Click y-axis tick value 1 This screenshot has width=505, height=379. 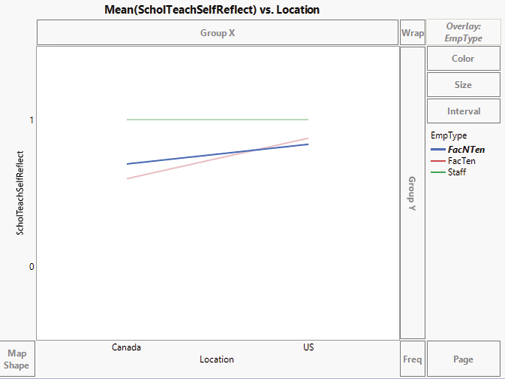[32, 120]
